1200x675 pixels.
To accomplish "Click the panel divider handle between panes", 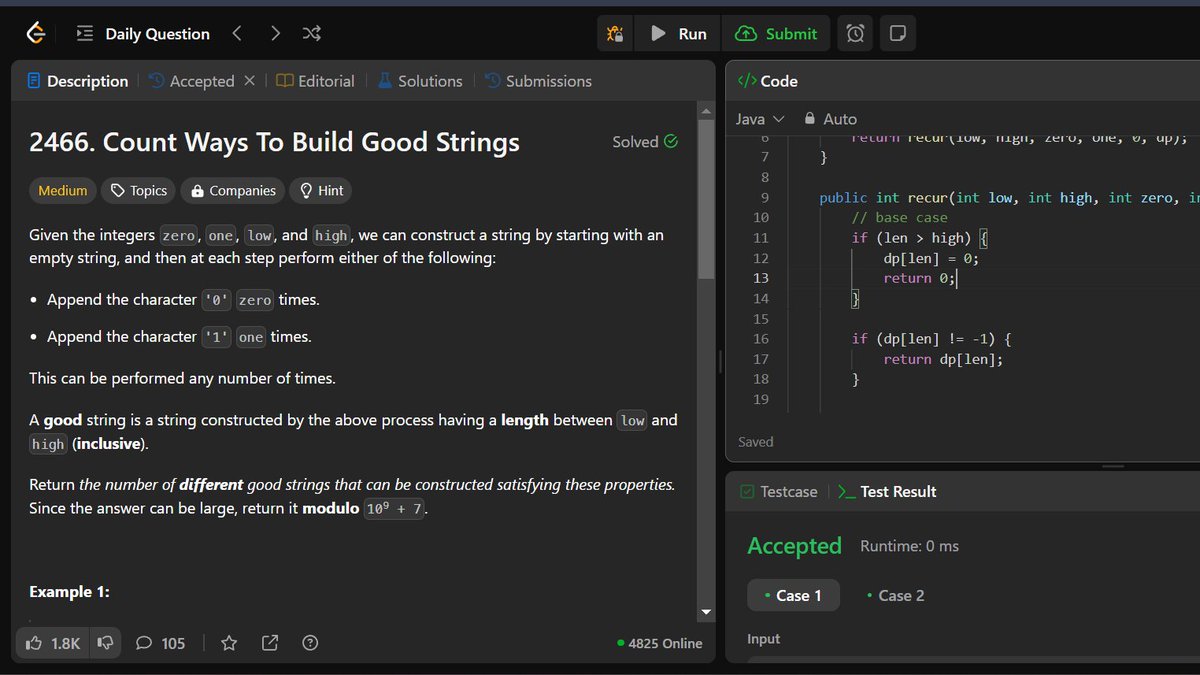I will tap(720, 362).
